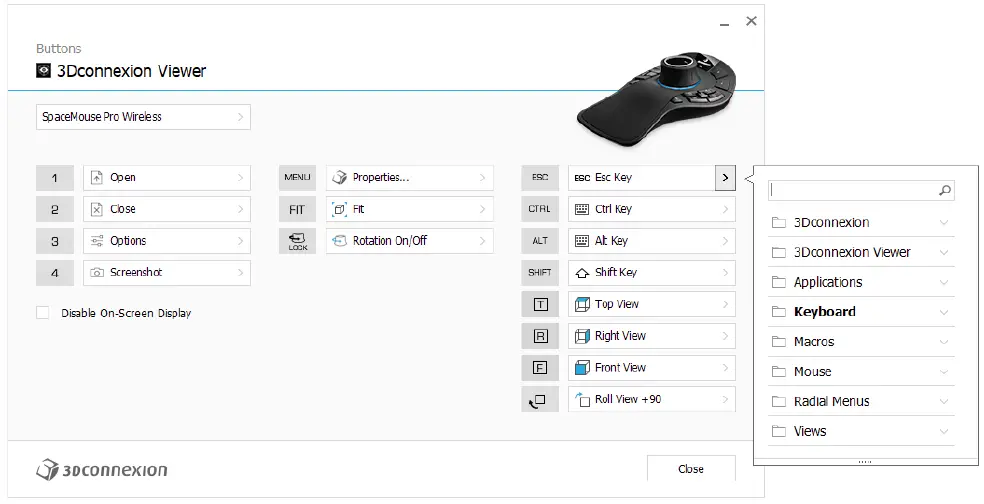Screen dimensions: 984x504
Task: Click the Rotation On/Off icon
Action: point(339,241)
